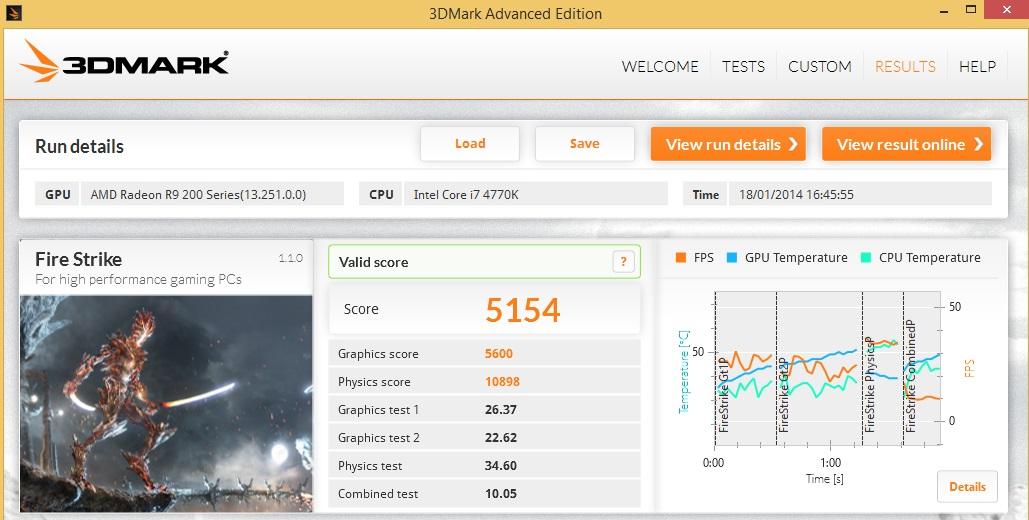Click the Fire Strike screenshot thumbnail
Screen dimensions: 1029x520
click(166, 403)
